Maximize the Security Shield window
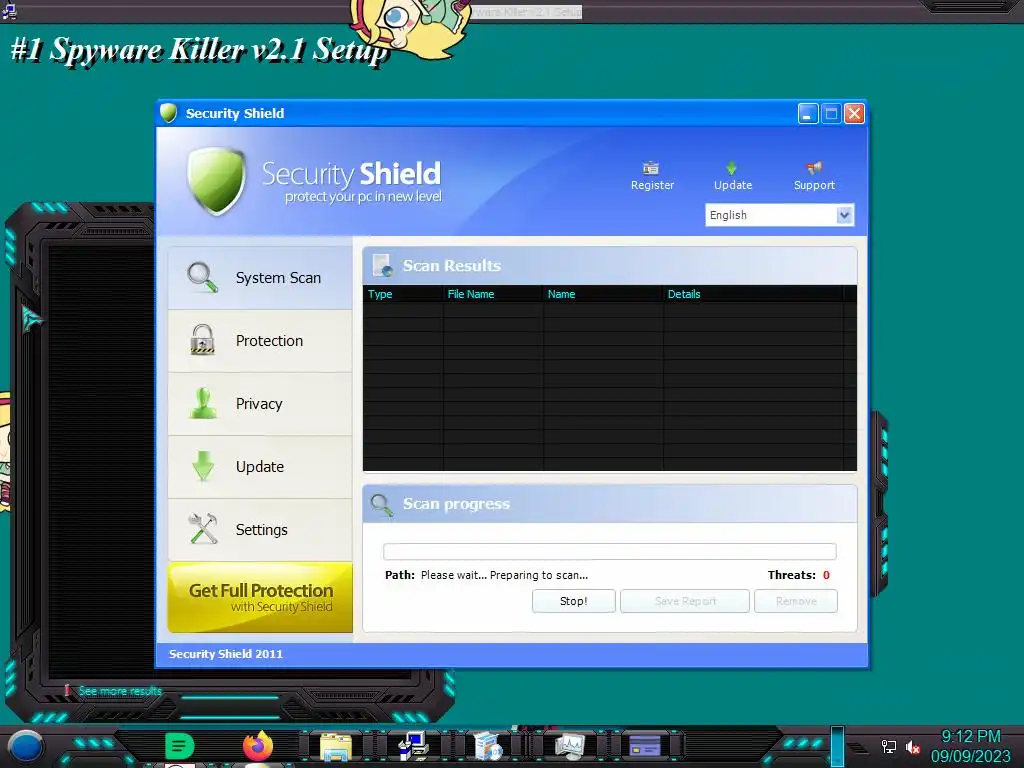Image resolution: width=1024 pixels, height=768 pixels. (831, 114)
